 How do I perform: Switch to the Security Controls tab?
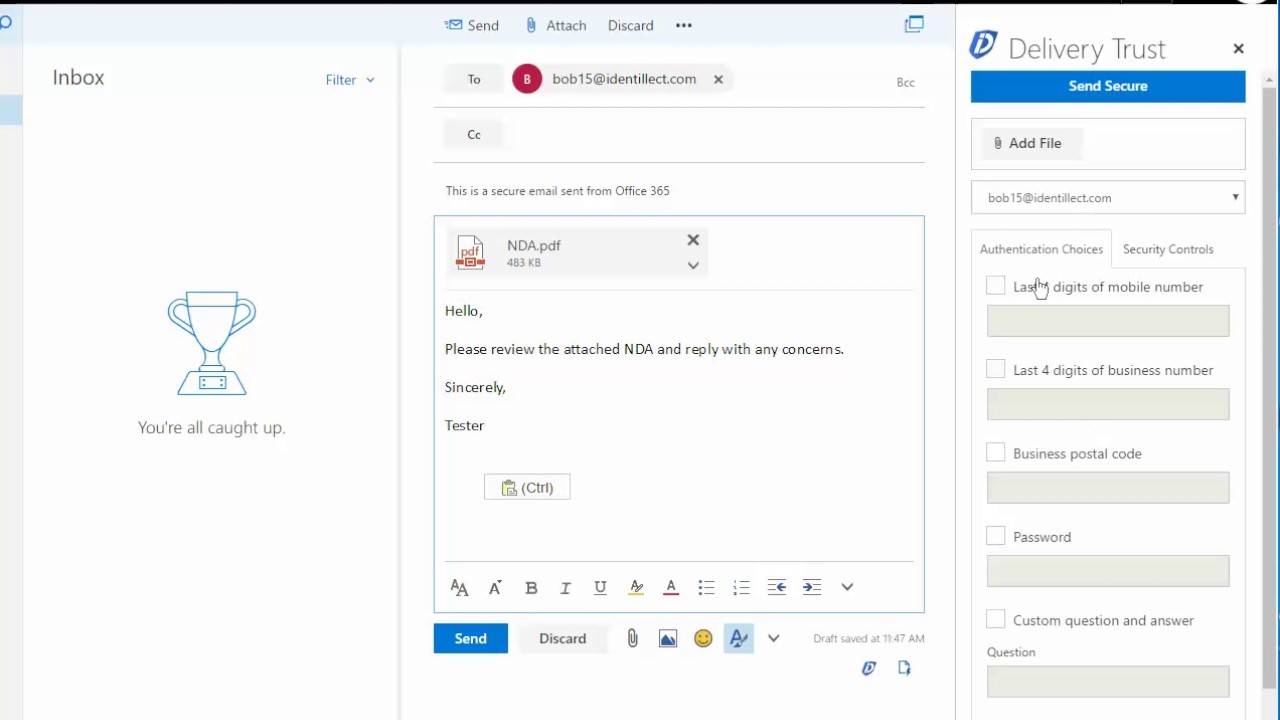click(1168, 249)
